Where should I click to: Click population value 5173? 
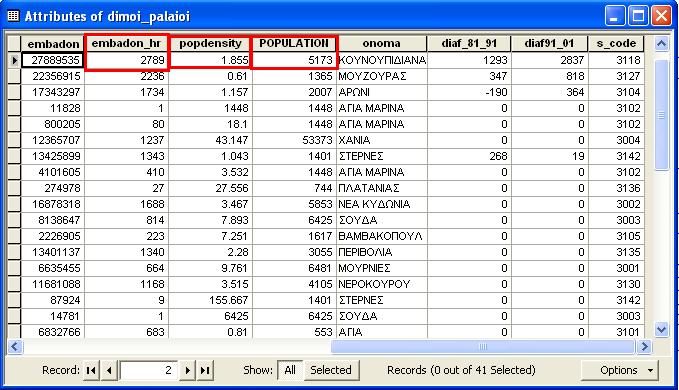[294, 60]
